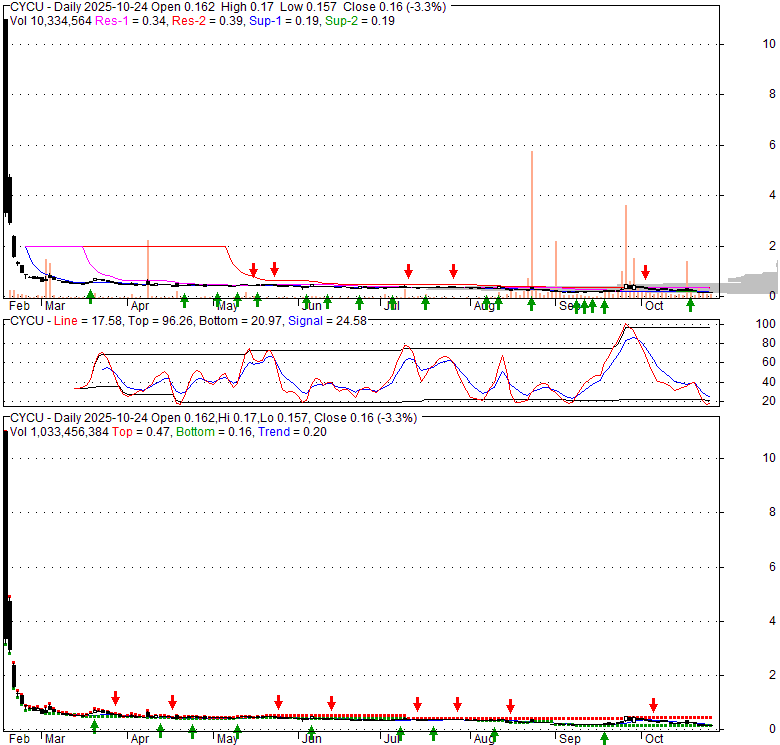
Task: Click the Apr label on the top chart axis
Action: (x=140, y=306)
